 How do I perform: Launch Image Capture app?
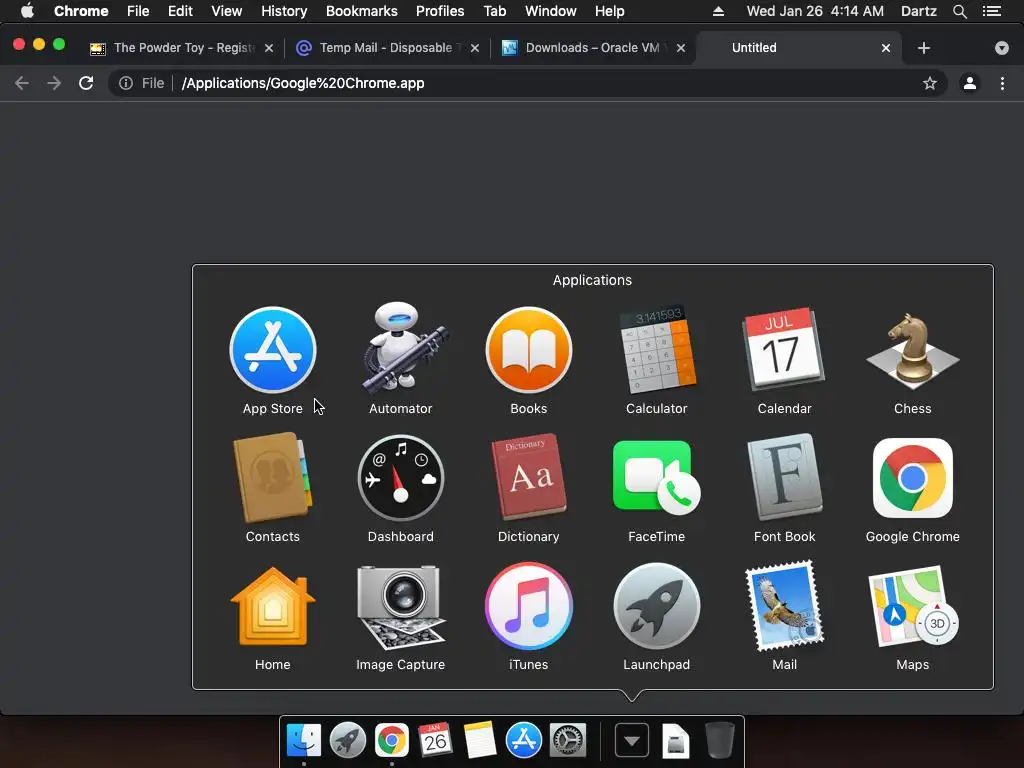[x=401, y=607]
